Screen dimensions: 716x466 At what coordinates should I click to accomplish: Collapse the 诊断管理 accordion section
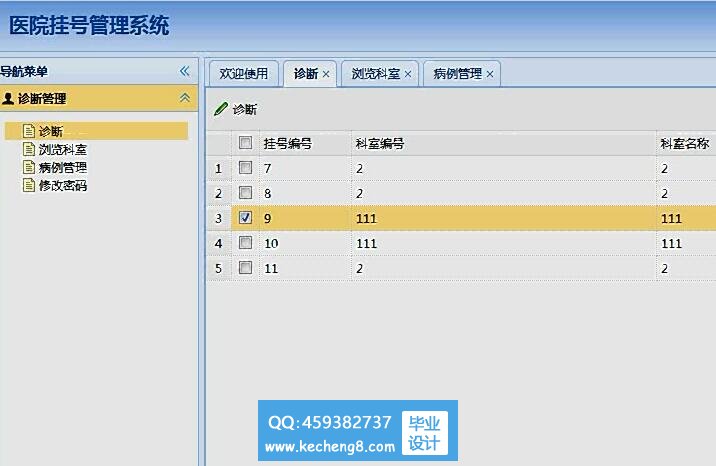click(185, 98)
